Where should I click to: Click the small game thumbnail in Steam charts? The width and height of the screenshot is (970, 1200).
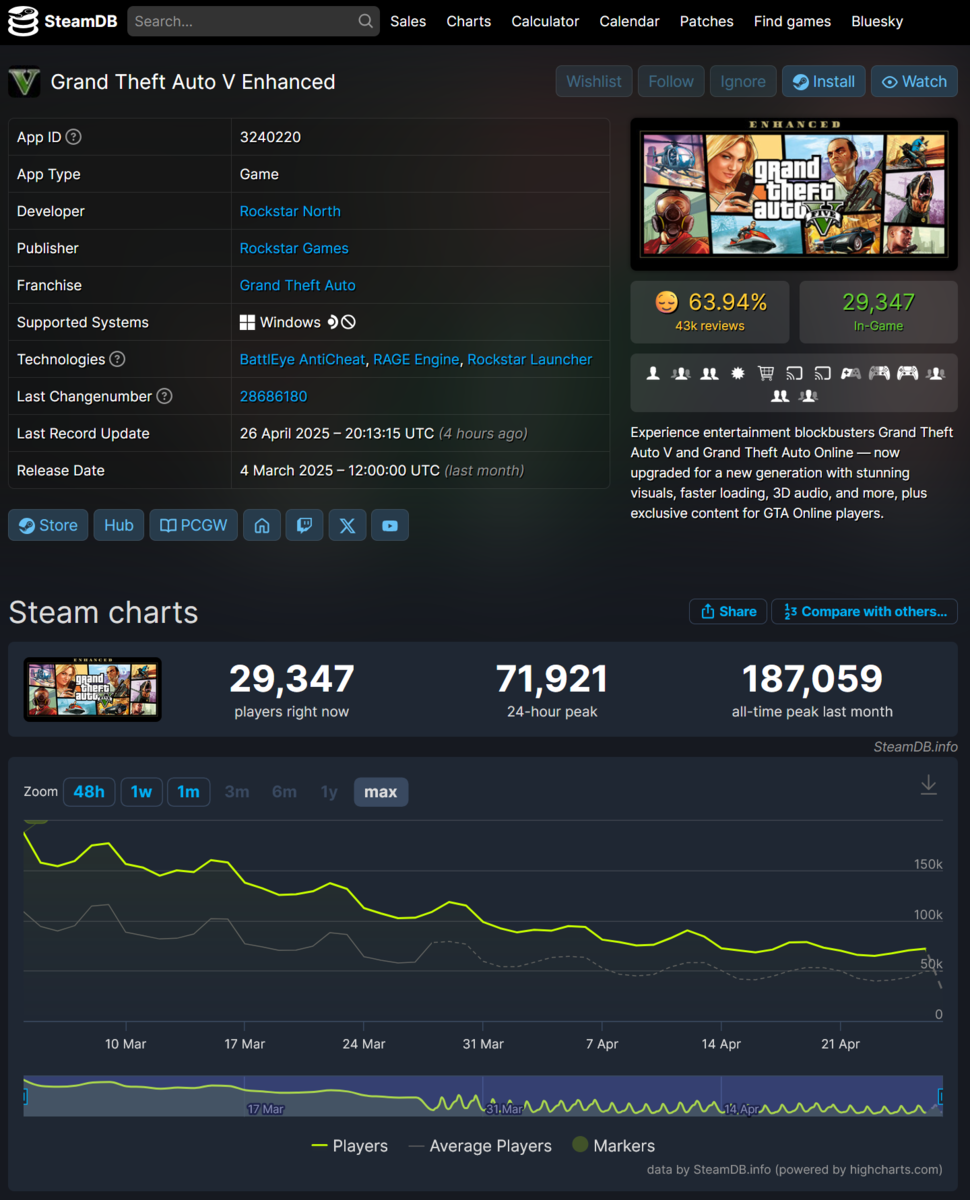[92, 690]
